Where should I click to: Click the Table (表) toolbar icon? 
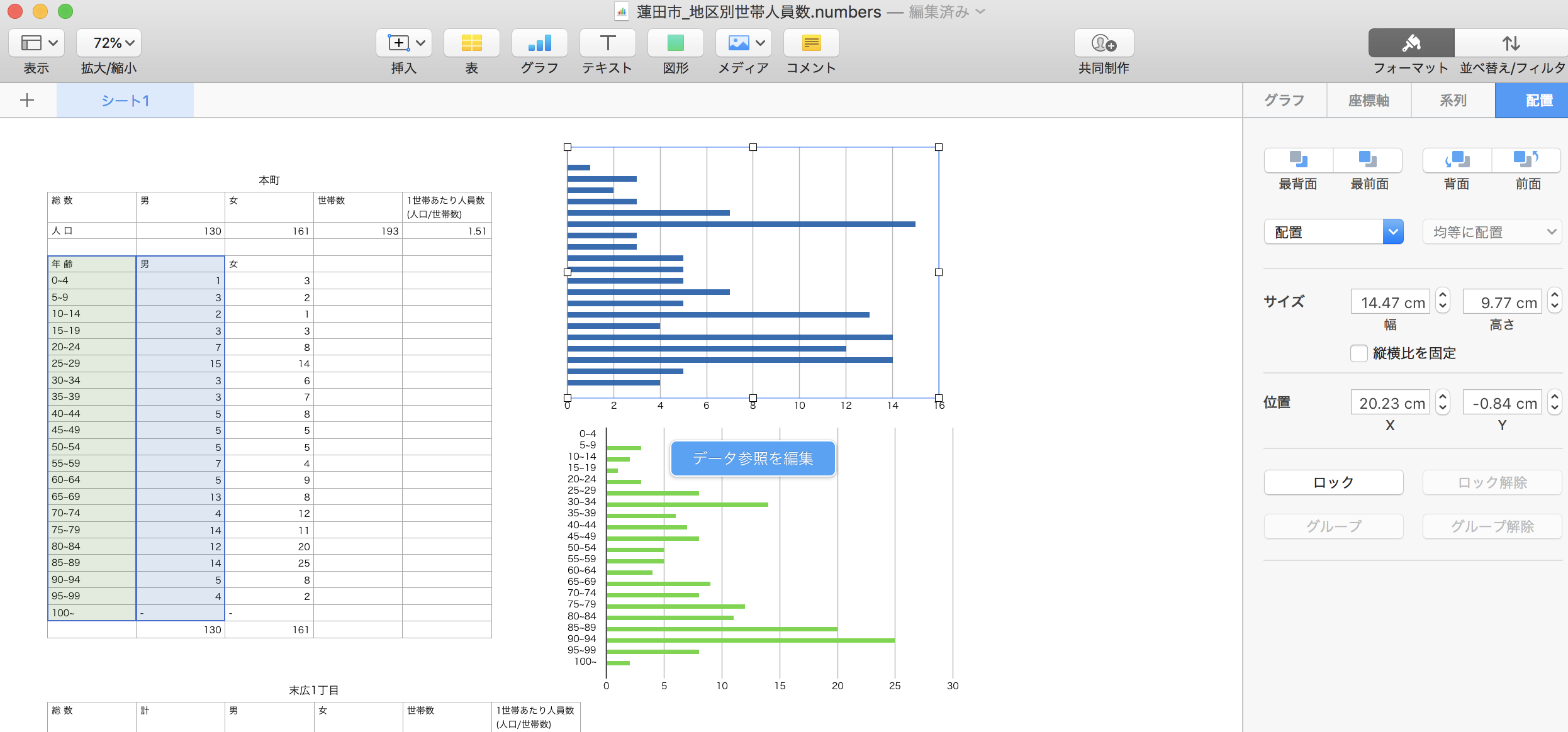coord(471,43)
